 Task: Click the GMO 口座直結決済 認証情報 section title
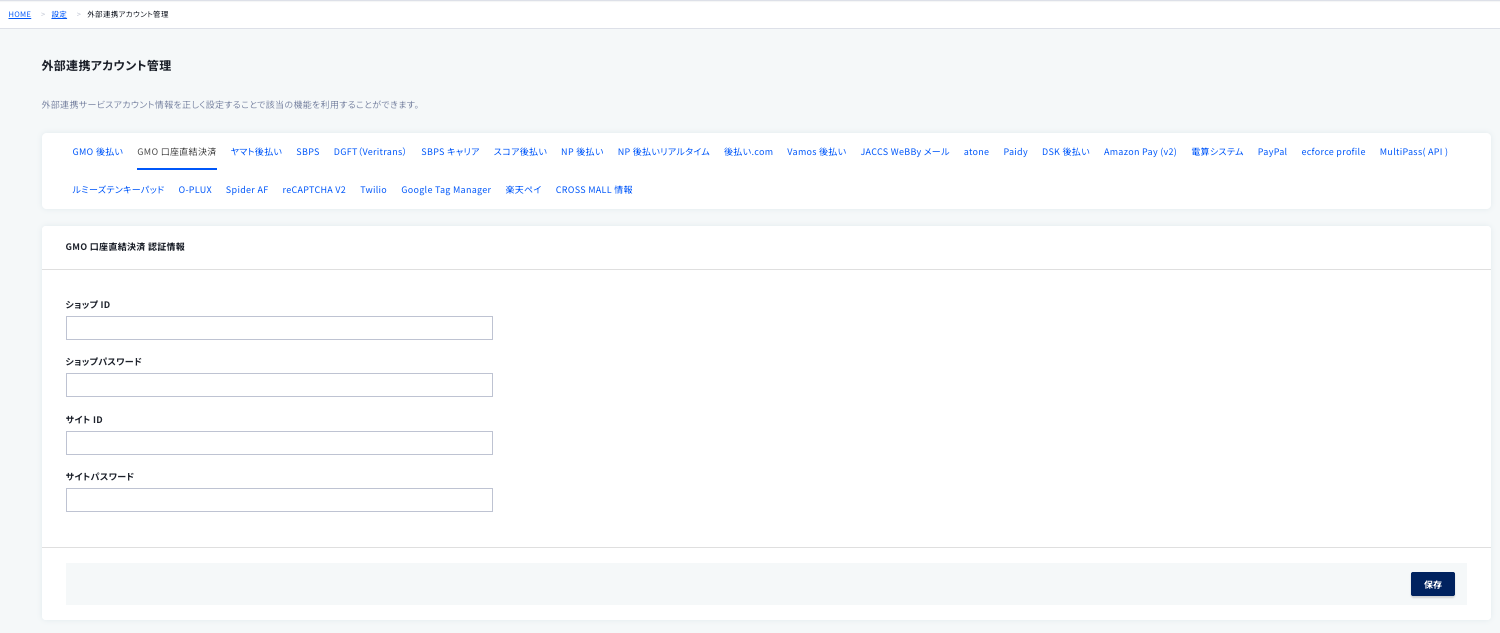tap(125, 246)
